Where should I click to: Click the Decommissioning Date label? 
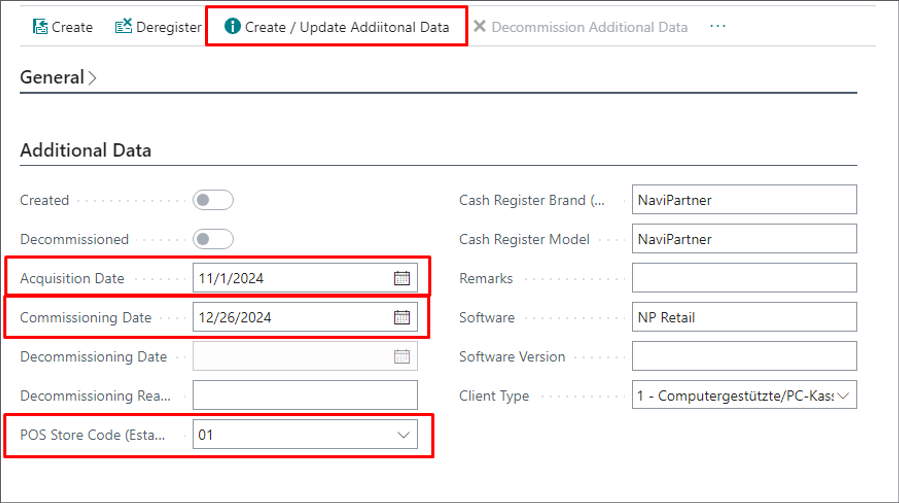pos(93,357)
